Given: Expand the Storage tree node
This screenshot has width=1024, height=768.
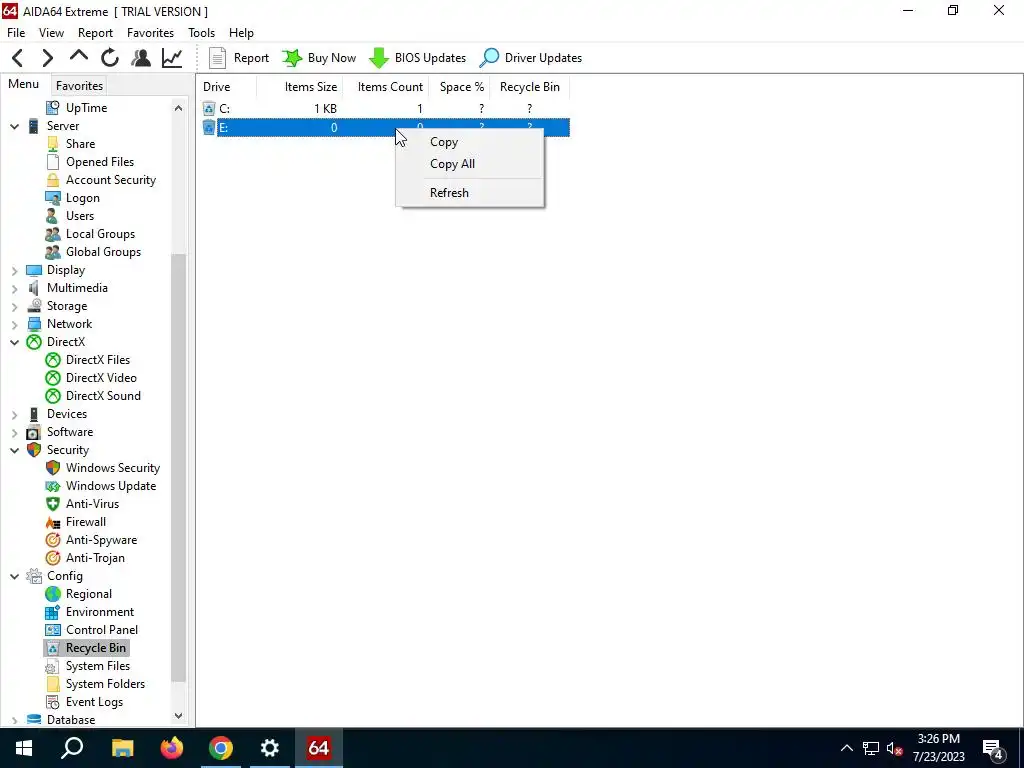Looking at the screenshot, I should (14, 306).
